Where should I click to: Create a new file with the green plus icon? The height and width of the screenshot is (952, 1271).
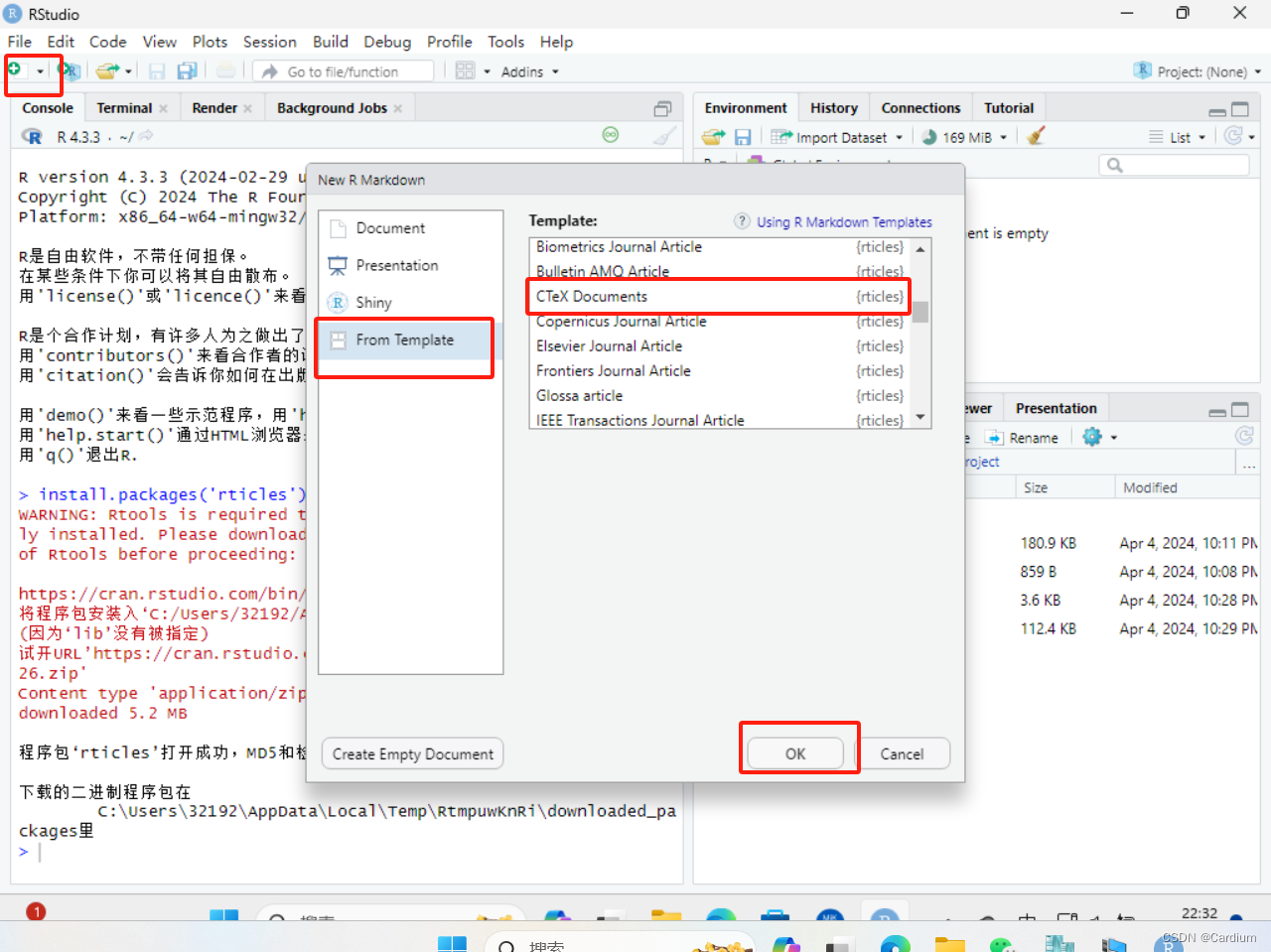(20, 70)
